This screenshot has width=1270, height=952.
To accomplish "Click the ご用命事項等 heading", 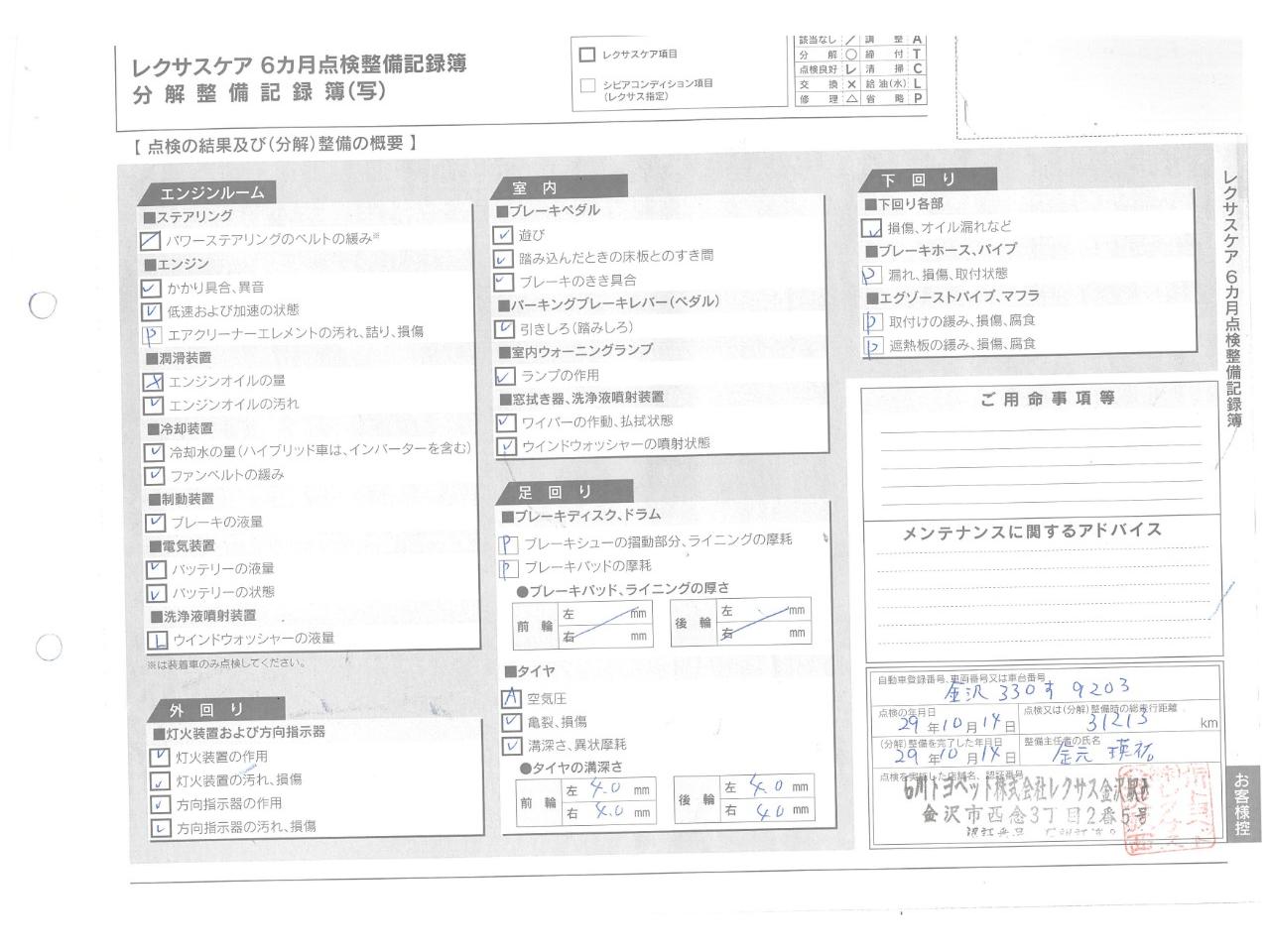I will [x=1048, y=399].
